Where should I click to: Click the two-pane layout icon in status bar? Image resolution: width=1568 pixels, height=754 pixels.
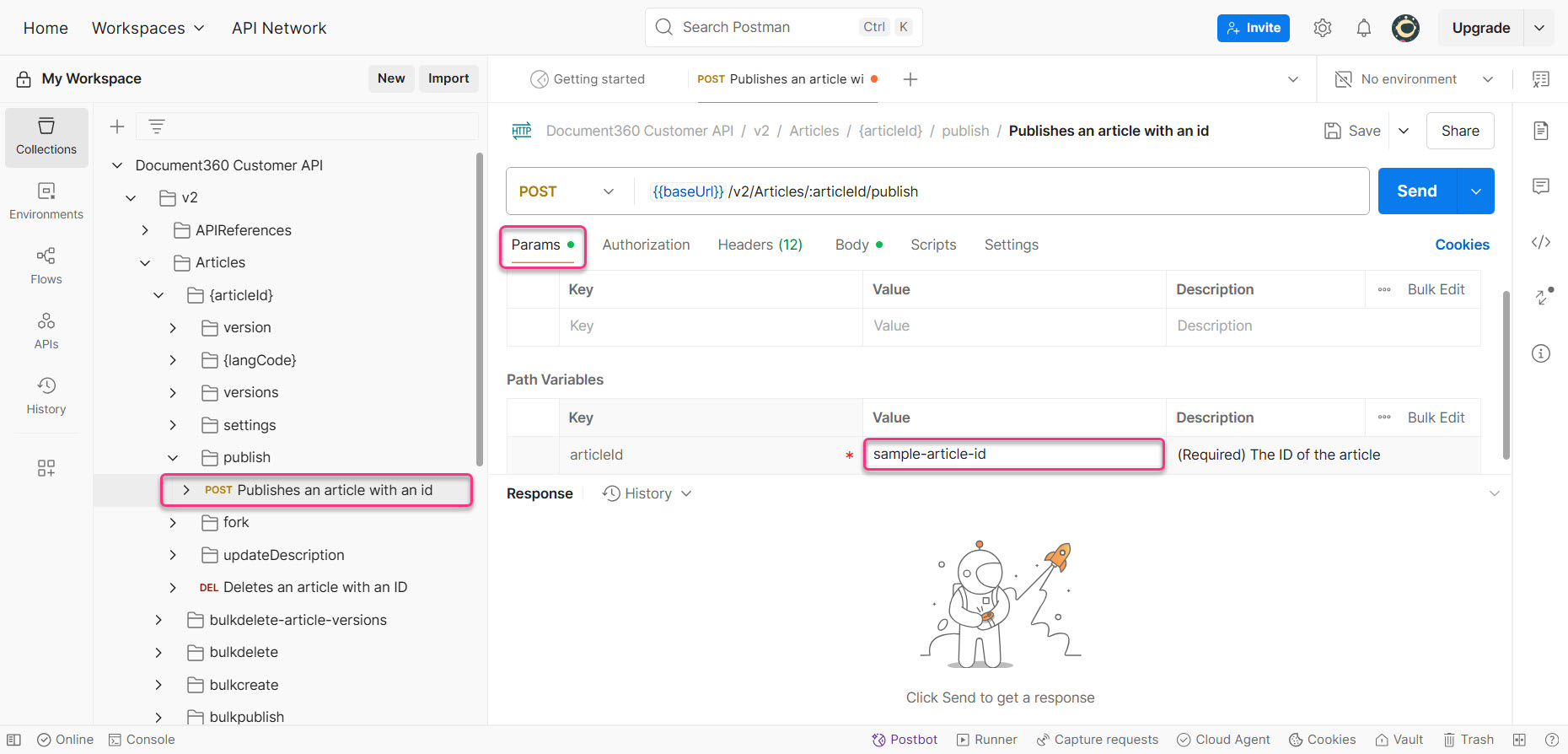click(1519, 740)
